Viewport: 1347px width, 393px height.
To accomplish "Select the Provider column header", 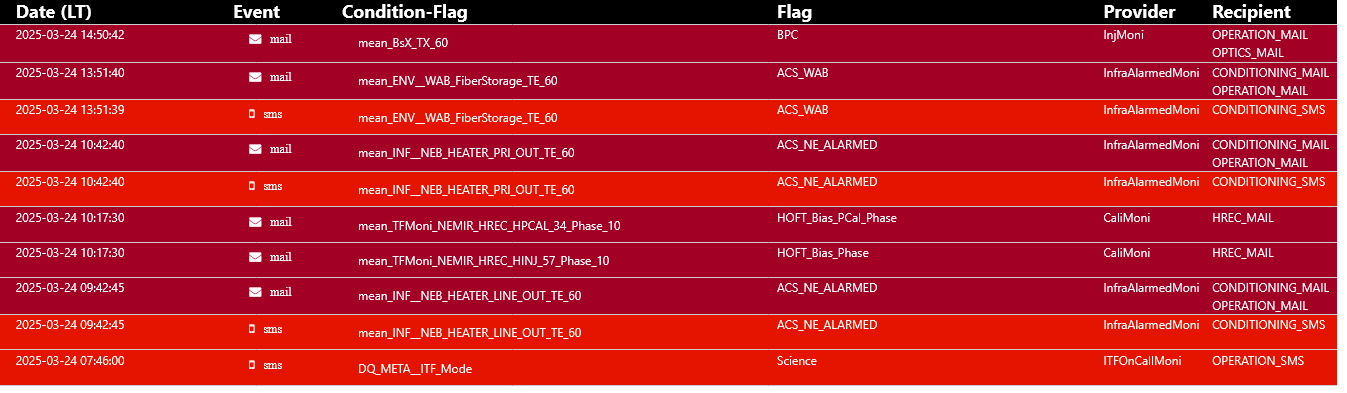I will [1139, 12].
